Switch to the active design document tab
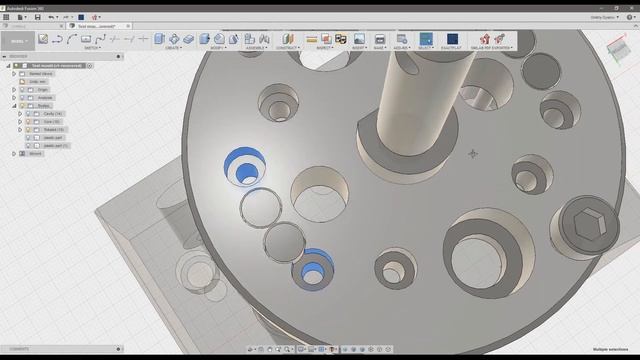The image size is (640, 360). (x=100, y=26)
